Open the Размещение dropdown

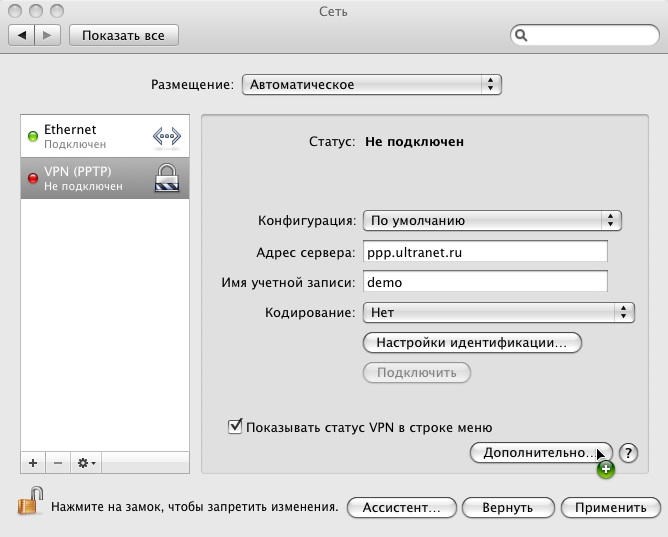pyautogui.click(x=371, y=85)
